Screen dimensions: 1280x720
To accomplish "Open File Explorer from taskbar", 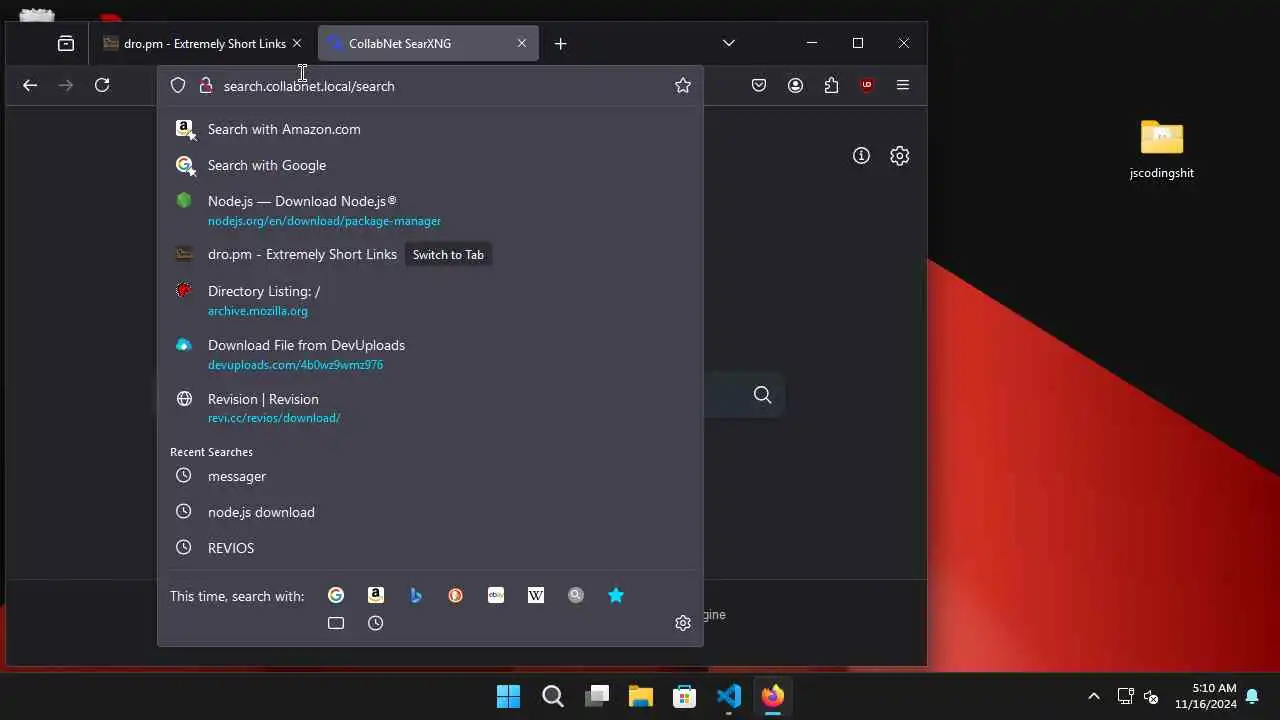I will (640, 696).
